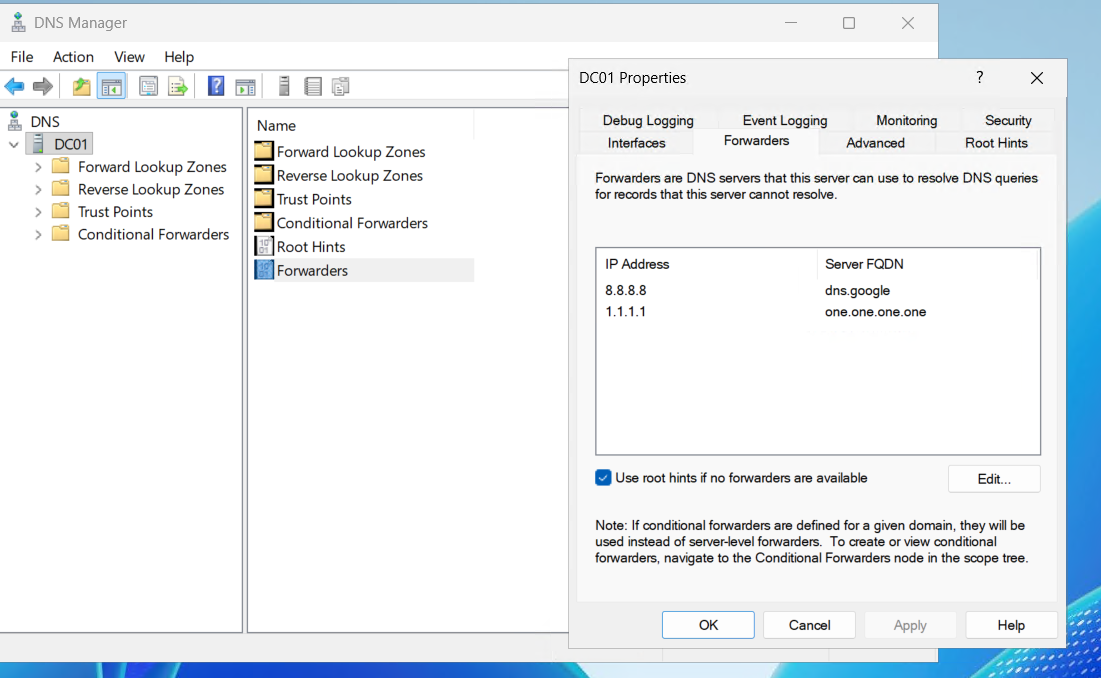This screenshot has height=678, width=1101.
Task: Click the lined record list toolbar icon
Action: point(312,86)
